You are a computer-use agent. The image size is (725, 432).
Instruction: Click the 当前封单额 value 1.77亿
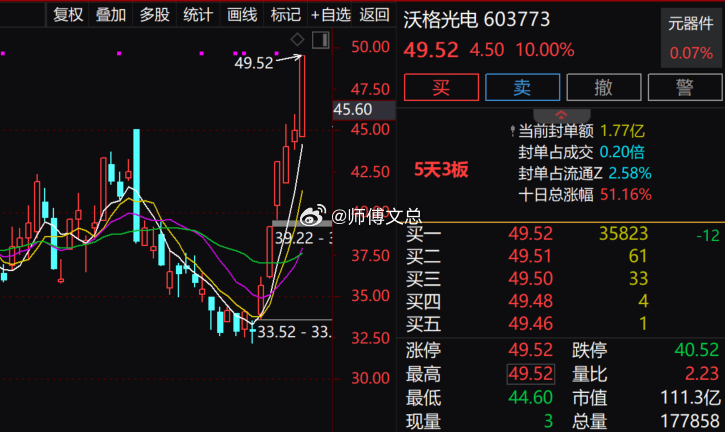(622, 131)
